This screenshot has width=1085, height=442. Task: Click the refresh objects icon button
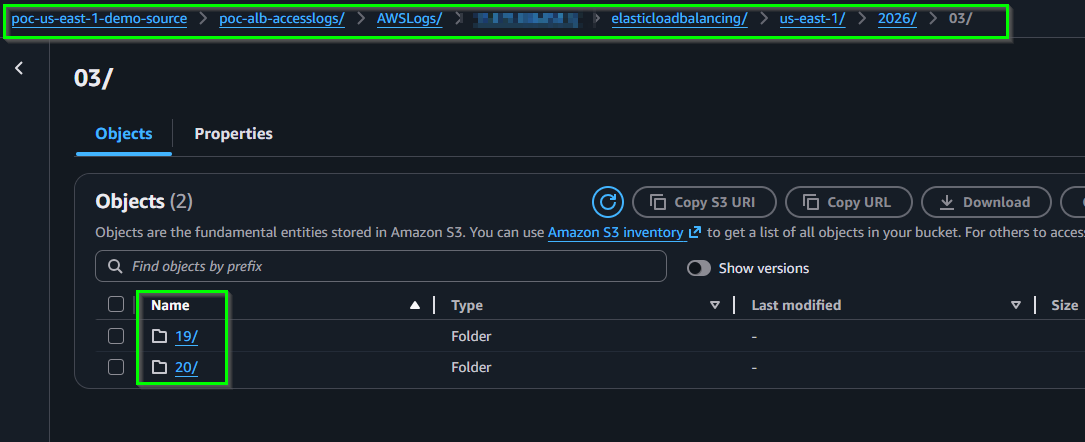point(608,203)
